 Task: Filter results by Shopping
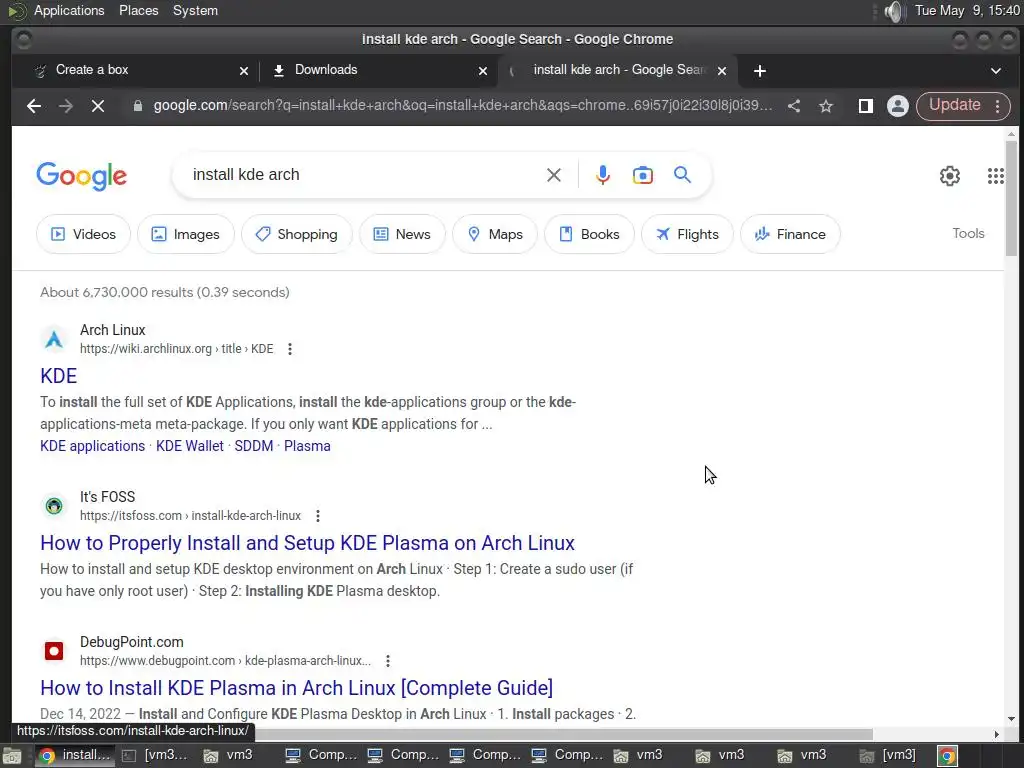(296, 234)
